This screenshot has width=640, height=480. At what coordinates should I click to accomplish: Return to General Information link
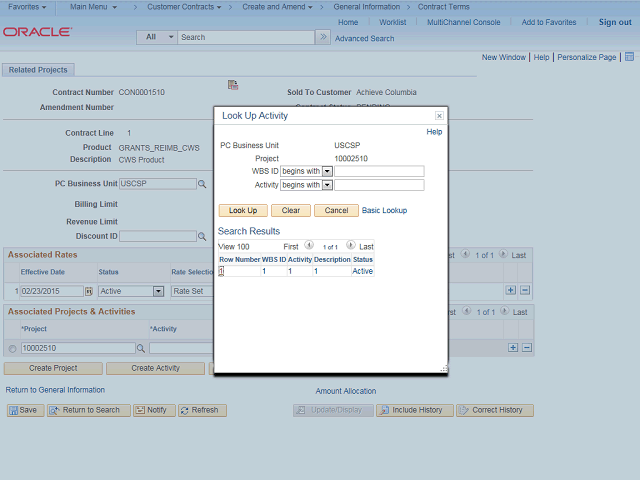click(x=55, y=390)
